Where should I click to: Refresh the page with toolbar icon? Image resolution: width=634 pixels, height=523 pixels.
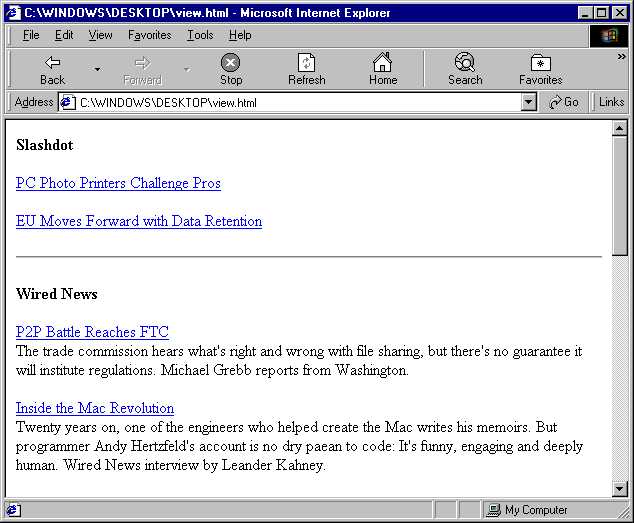306,63
